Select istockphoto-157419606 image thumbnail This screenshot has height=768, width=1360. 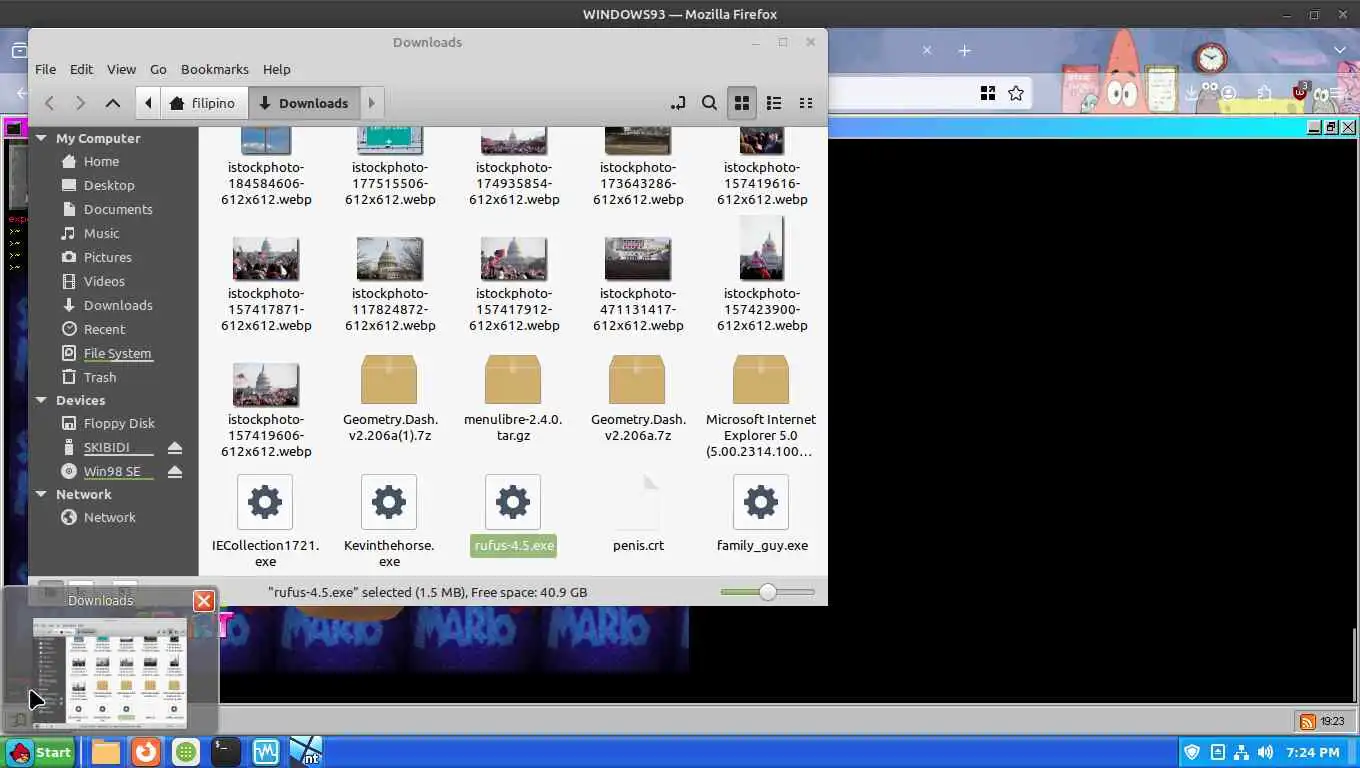(265, 385)
